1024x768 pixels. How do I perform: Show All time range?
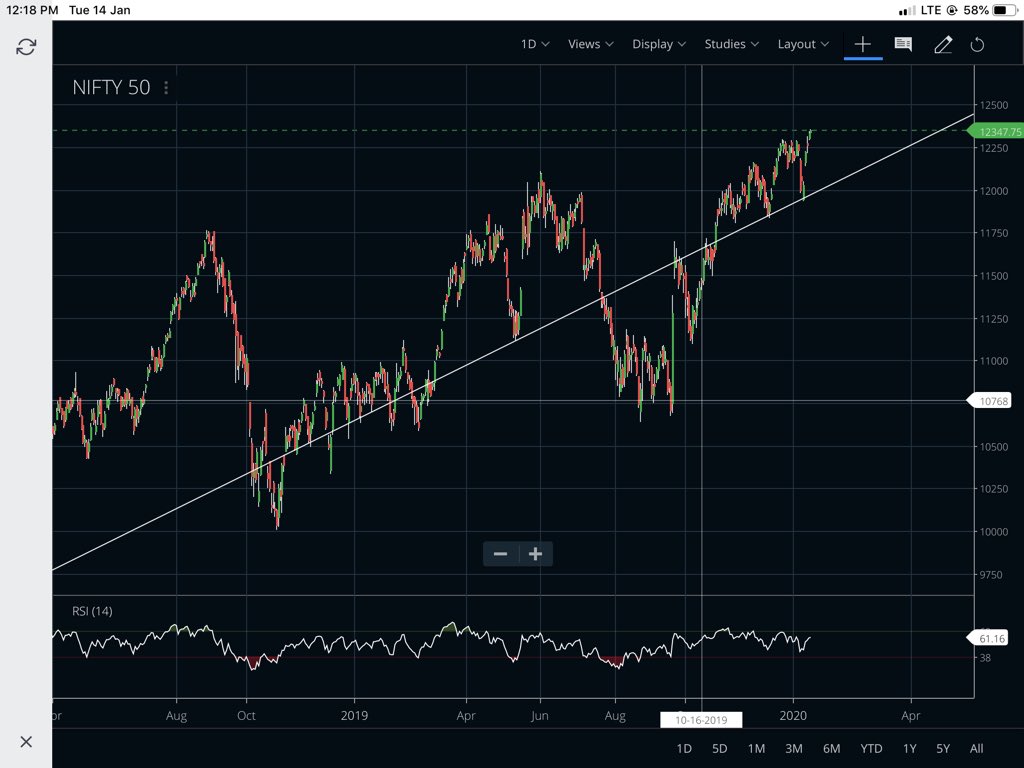point(976,748)
